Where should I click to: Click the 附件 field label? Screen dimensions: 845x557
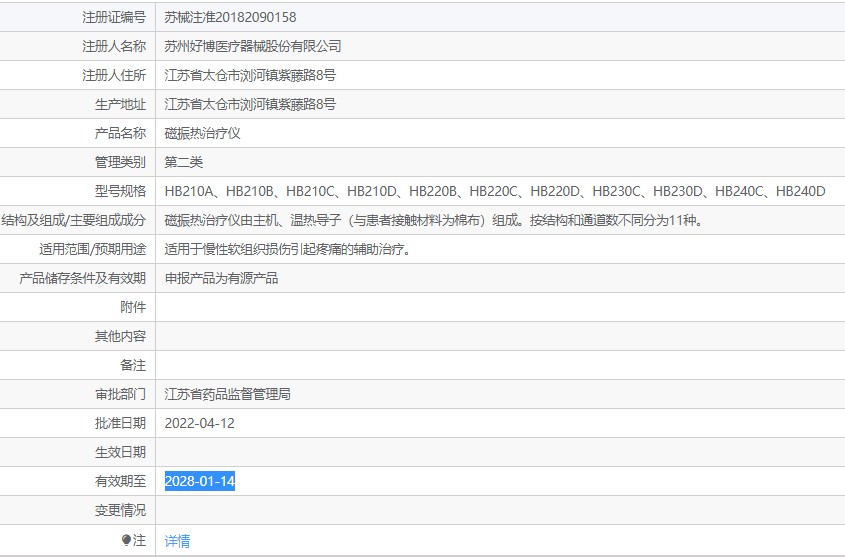(133, 307)
